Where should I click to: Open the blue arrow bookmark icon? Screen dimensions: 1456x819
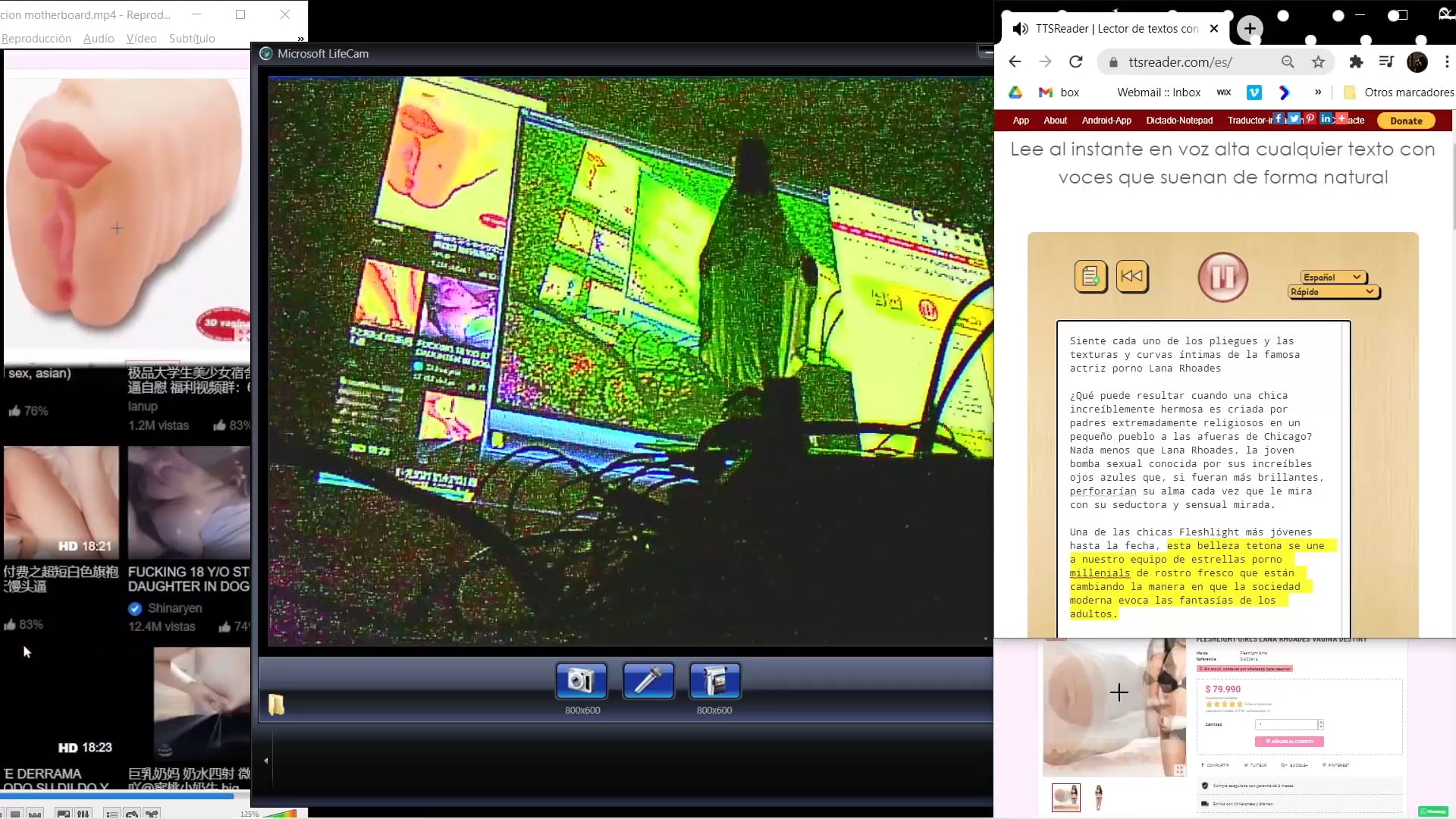(x=1284, y=93)
